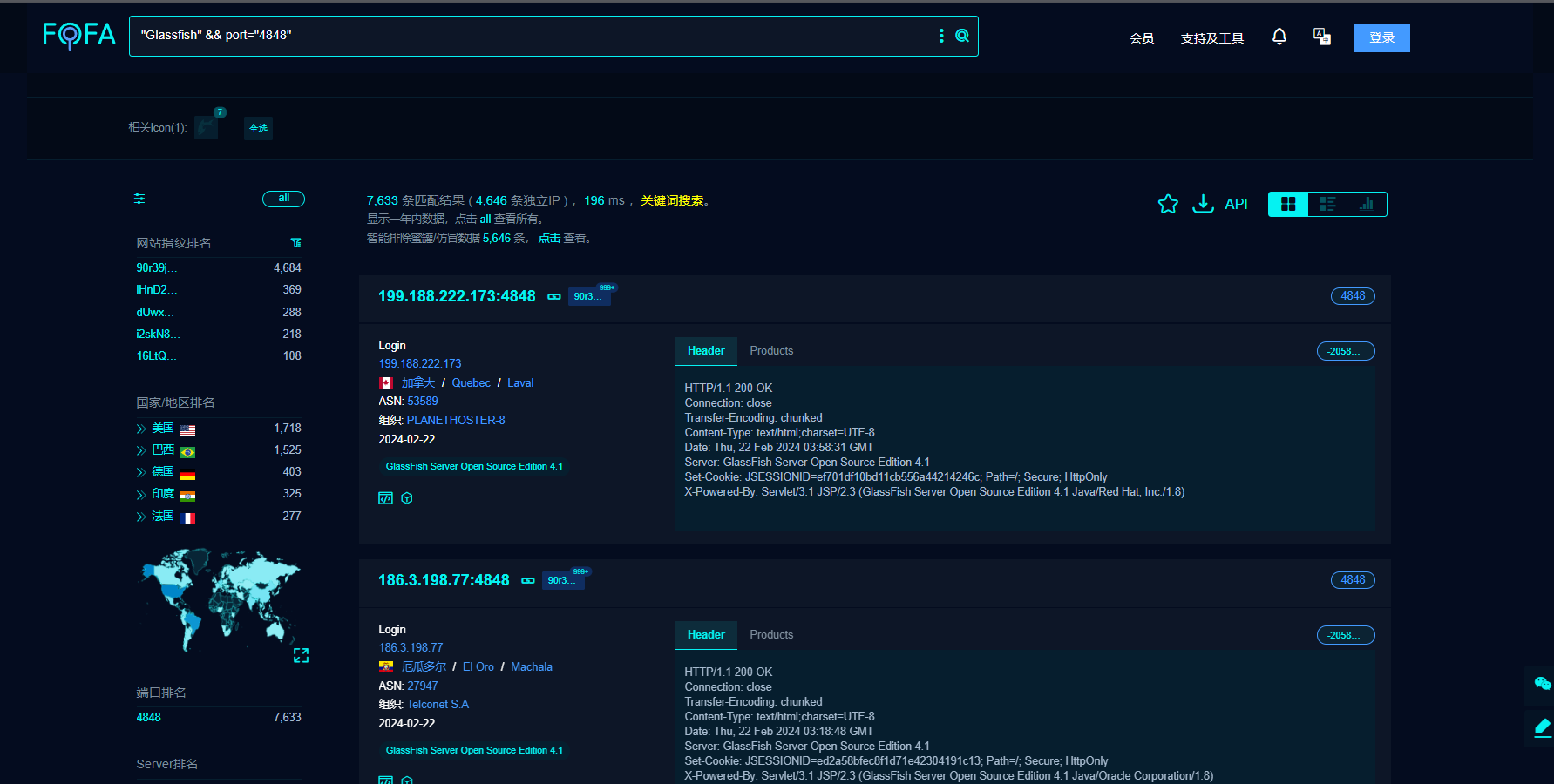The height and width of the screenshot is (784, 1554).
Task: Open the 会员 membership menu
Action: (1142, 38)
